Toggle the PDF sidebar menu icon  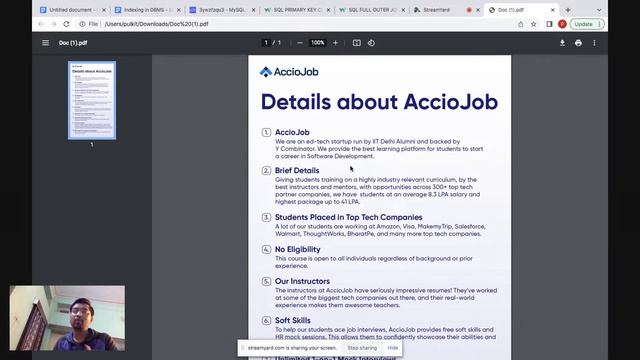pos(45,43)
